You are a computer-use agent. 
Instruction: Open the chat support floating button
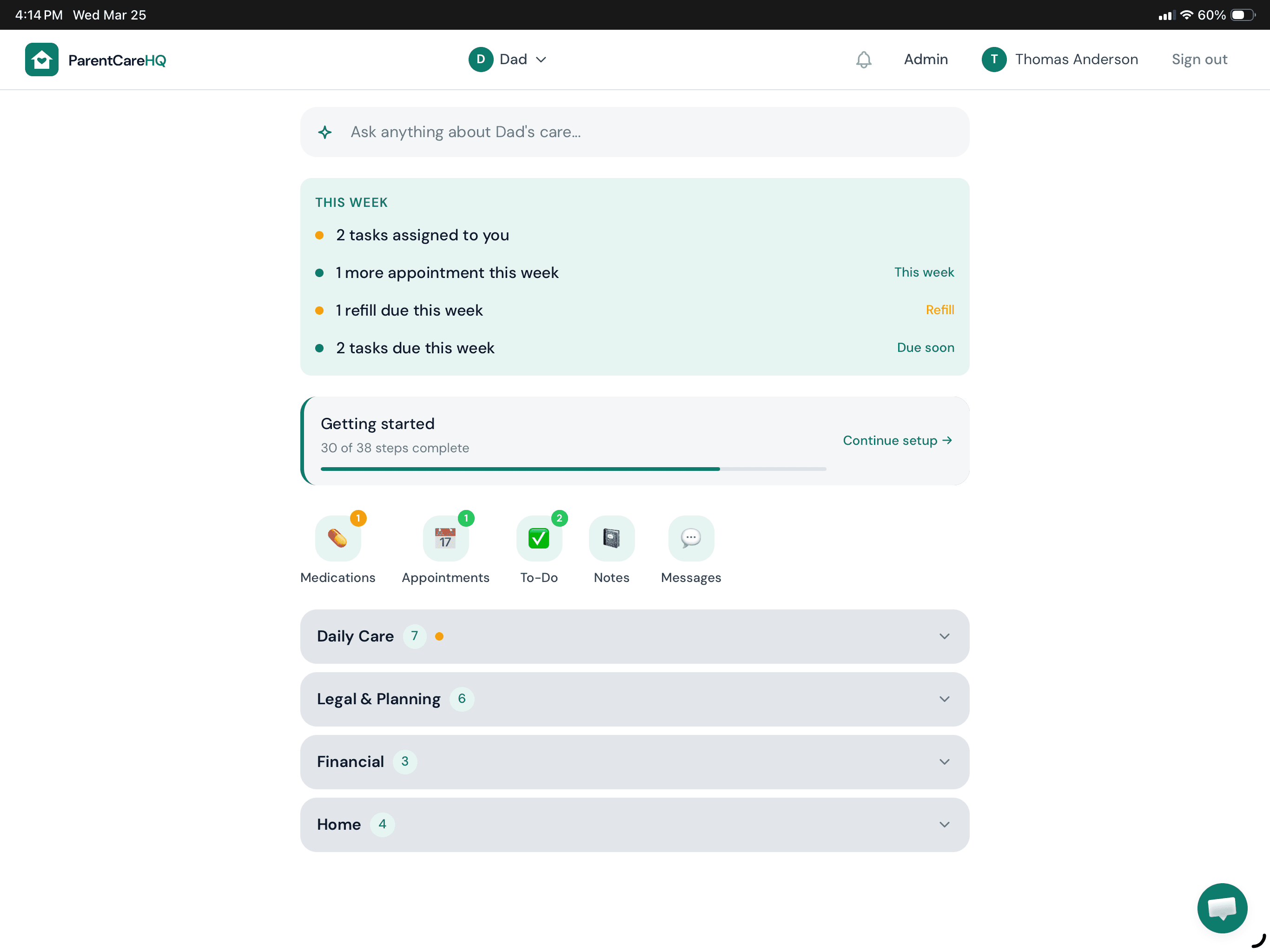tap(1222, 908)
